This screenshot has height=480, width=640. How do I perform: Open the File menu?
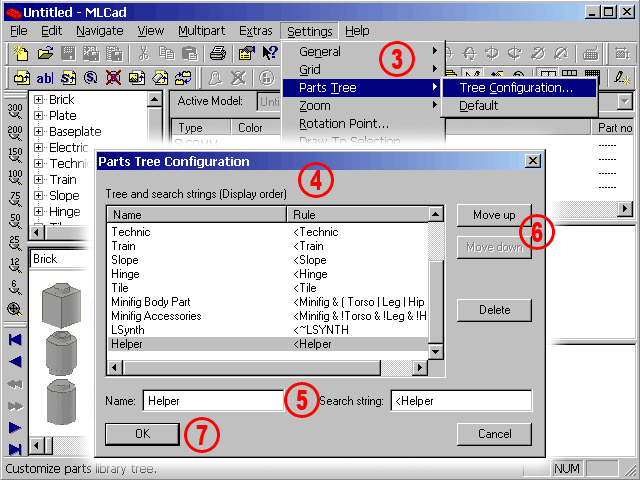pos(19,31)
